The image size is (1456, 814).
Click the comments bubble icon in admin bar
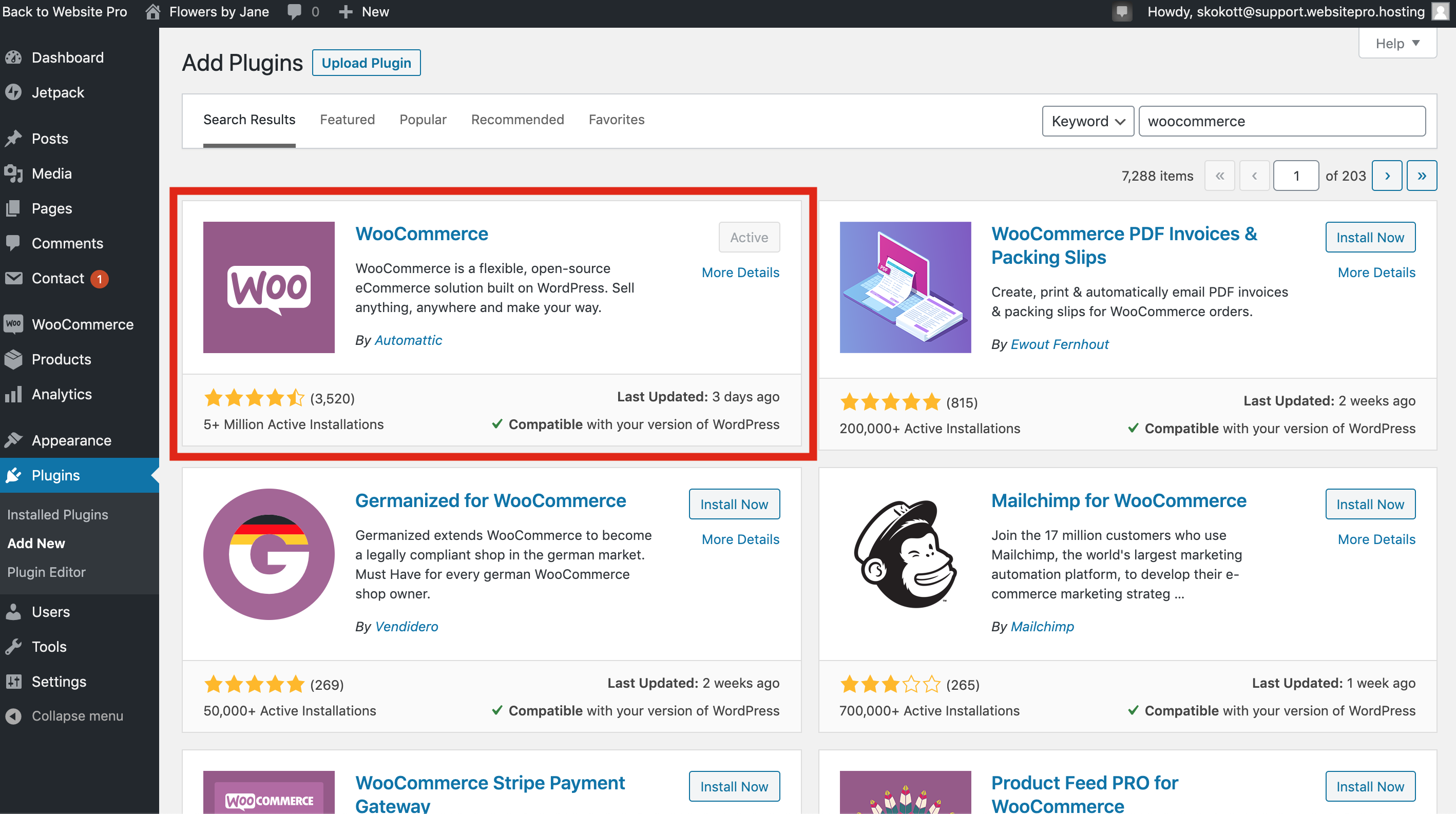coord(295,12)
